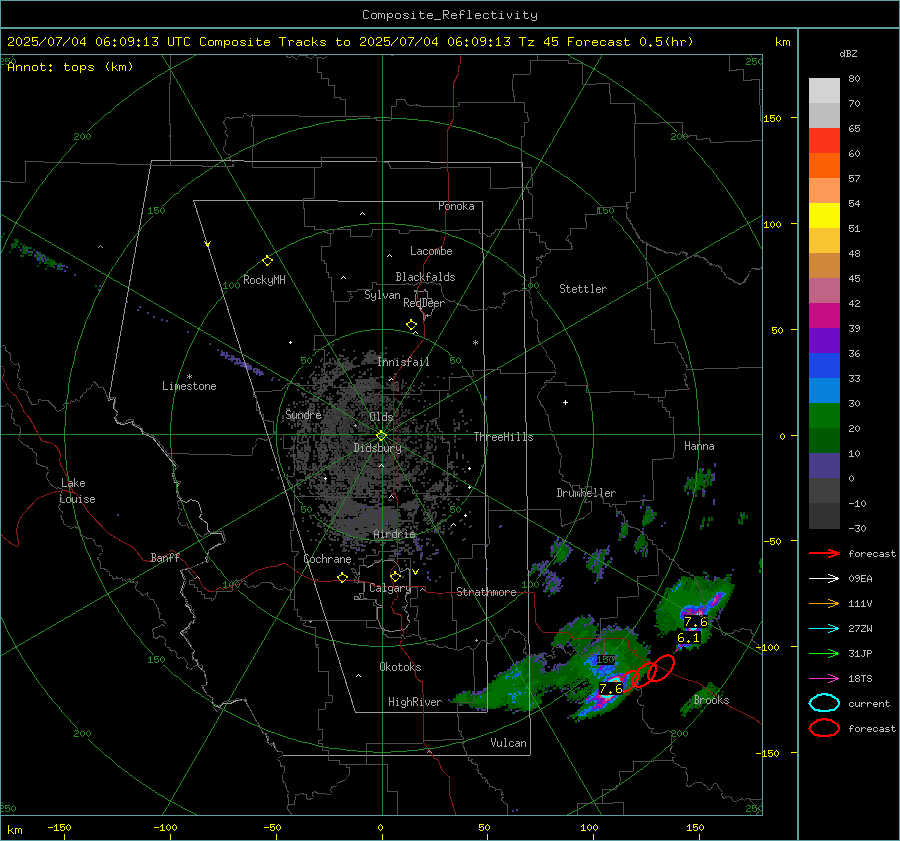Click the Strathmore city label
This screenshot has height=841, width=900.
click(x=486, y=592)
